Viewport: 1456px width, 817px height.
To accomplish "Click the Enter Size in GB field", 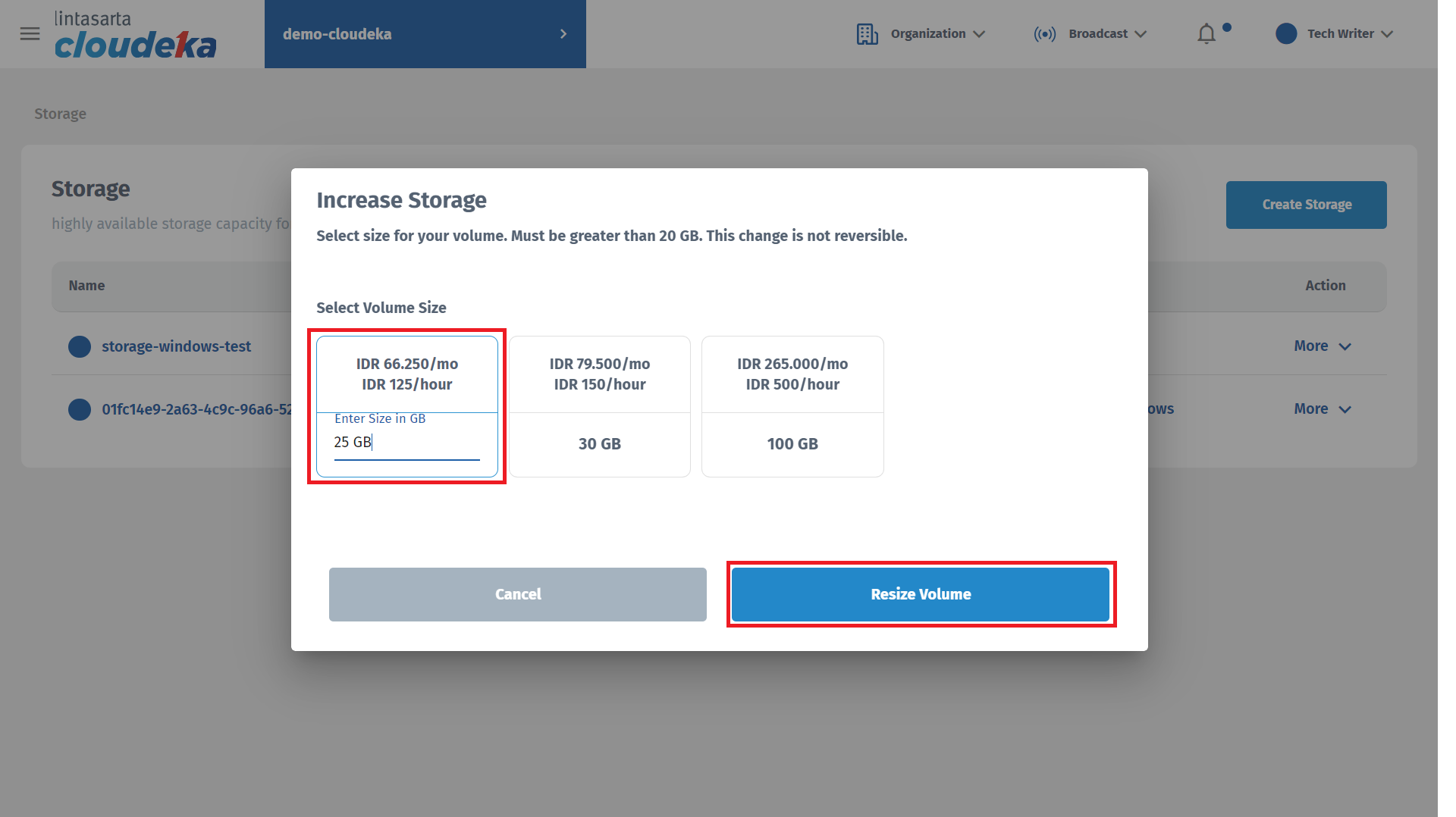I will (406, 443).
